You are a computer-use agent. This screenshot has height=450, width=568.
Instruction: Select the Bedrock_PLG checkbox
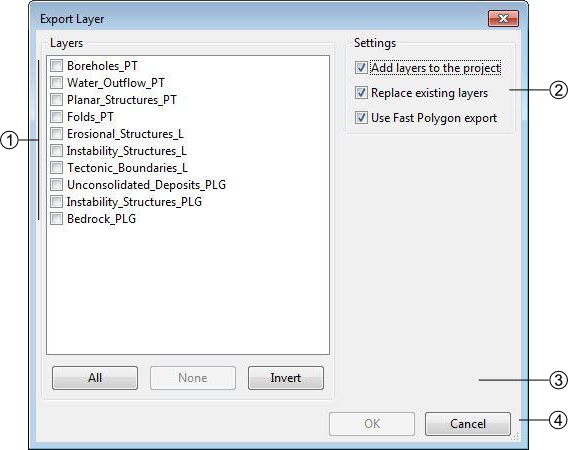click(x=57, y=219)
